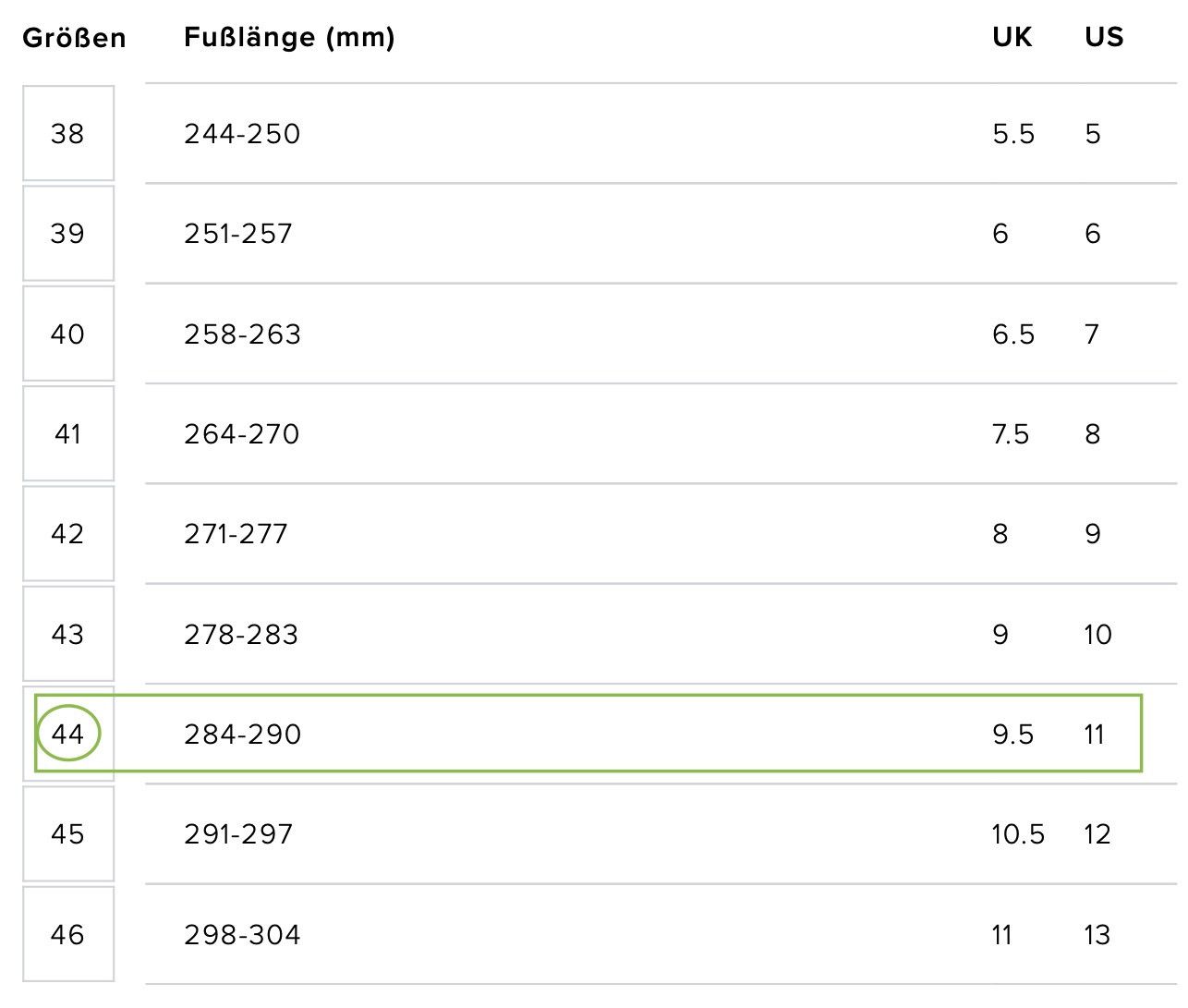Image resolution: width=1188 pixels, height=1008 pixels.
Task: Click foot length 298-304 cell
Action: (x=242, y=935)
